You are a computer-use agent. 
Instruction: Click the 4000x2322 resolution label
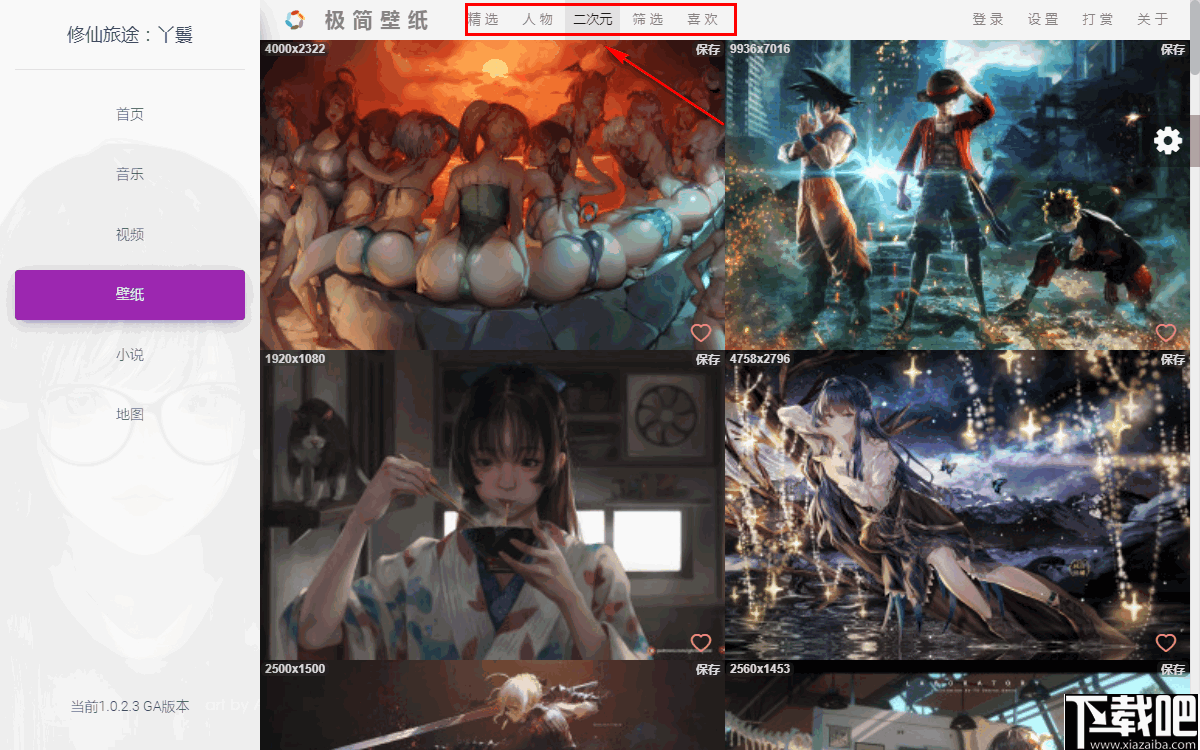[x=295, y=48]
